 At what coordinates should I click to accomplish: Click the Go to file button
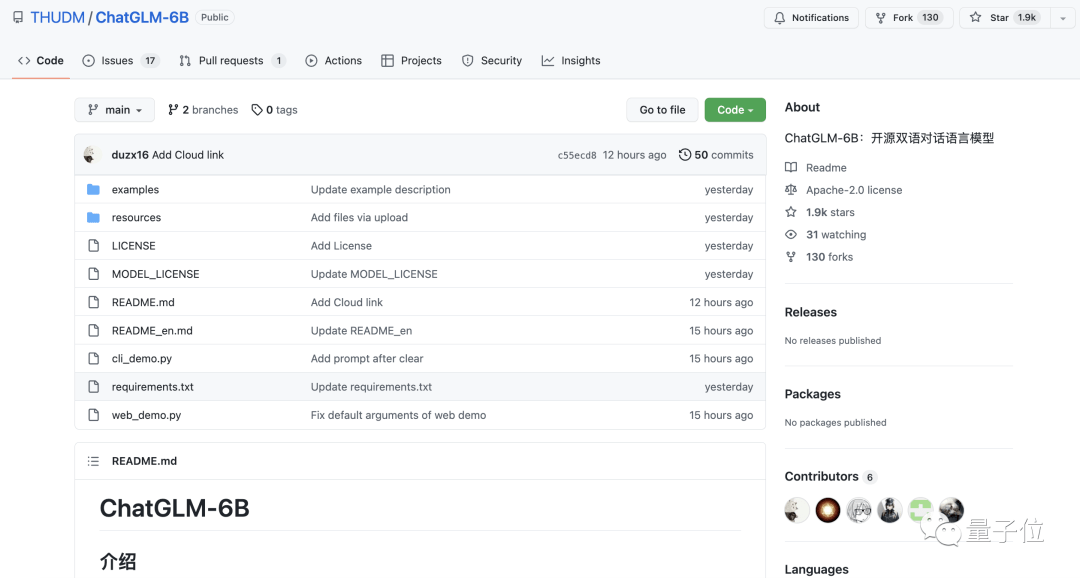tap(662, 110)
